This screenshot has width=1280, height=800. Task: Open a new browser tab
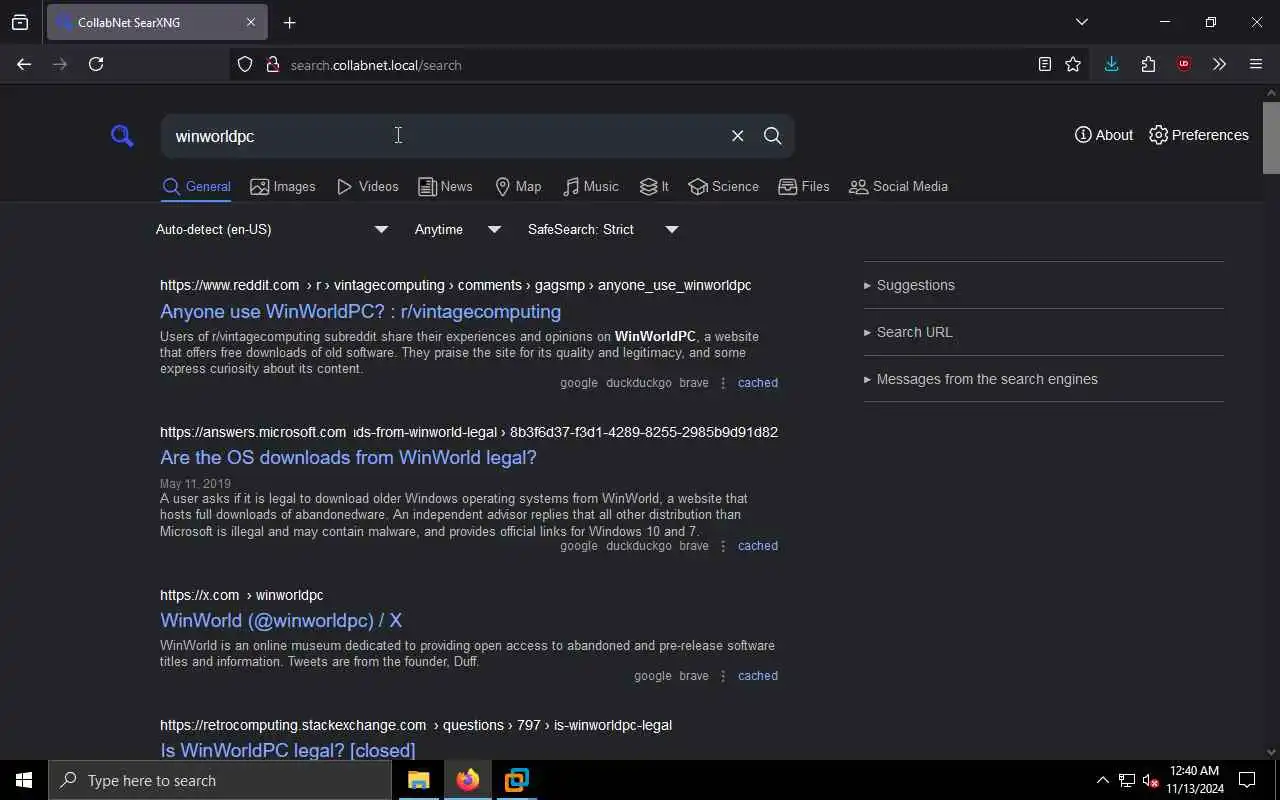[290, 22]
